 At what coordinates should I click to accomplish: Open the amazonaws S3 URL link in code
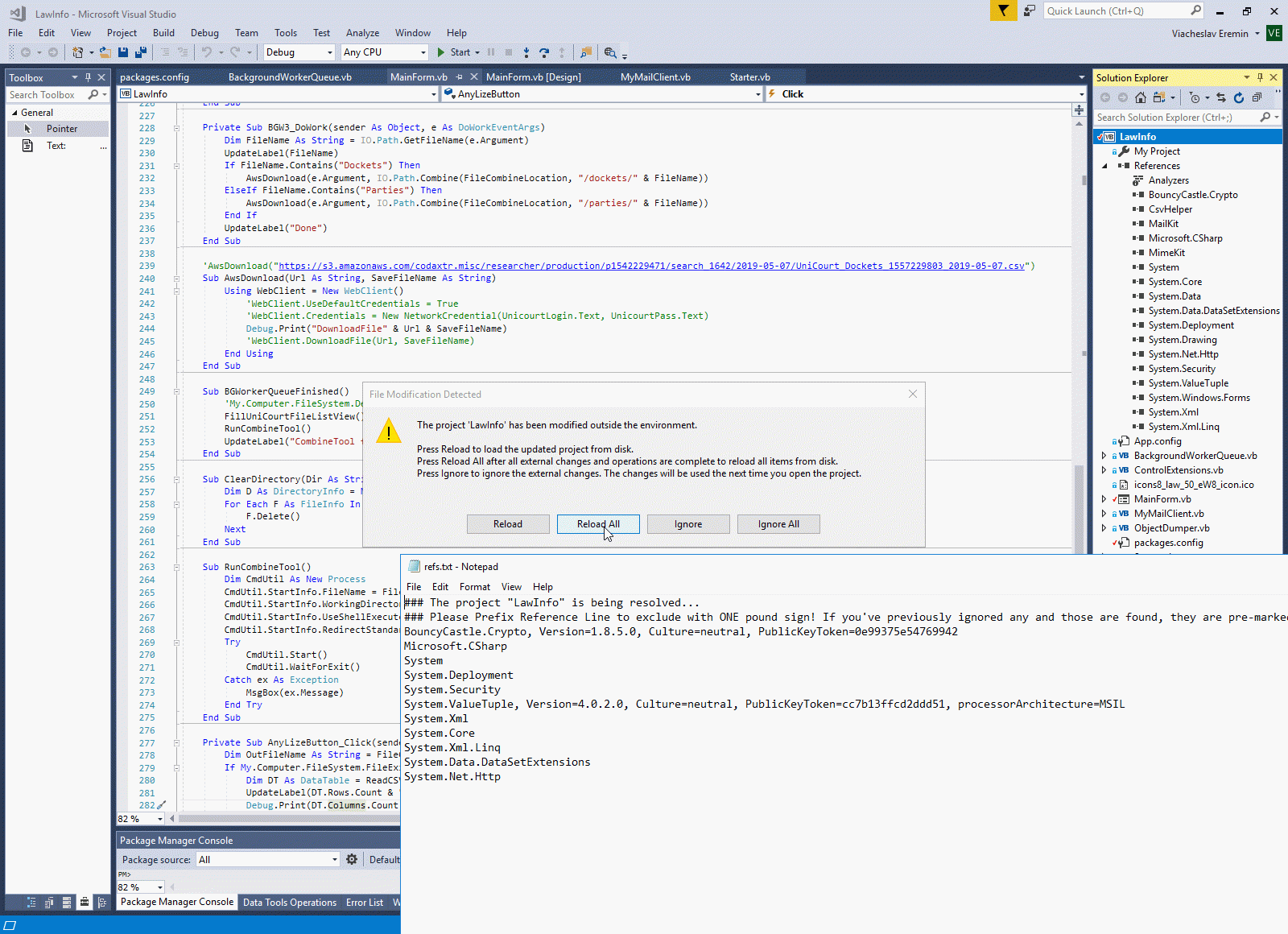651,266
